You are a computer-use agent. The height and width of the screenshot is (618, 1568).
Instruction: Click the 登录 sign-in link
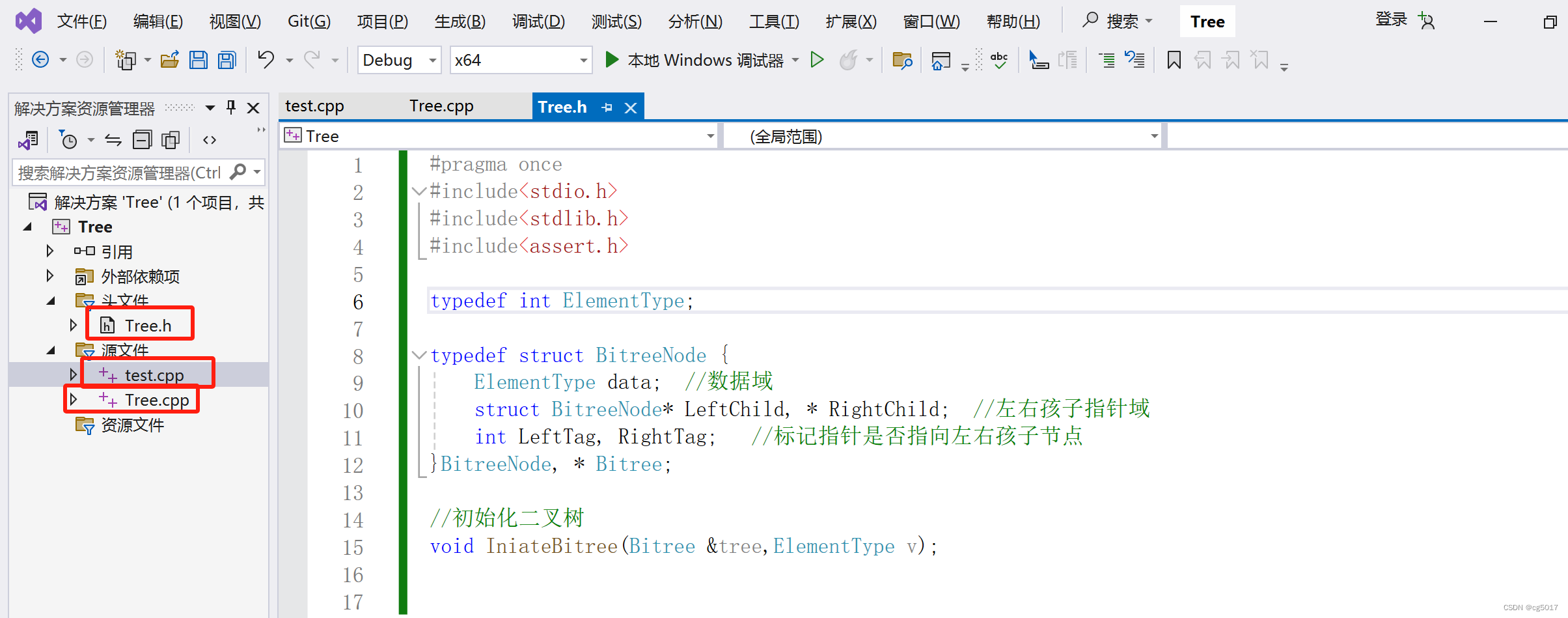(x=1392, y=20)
